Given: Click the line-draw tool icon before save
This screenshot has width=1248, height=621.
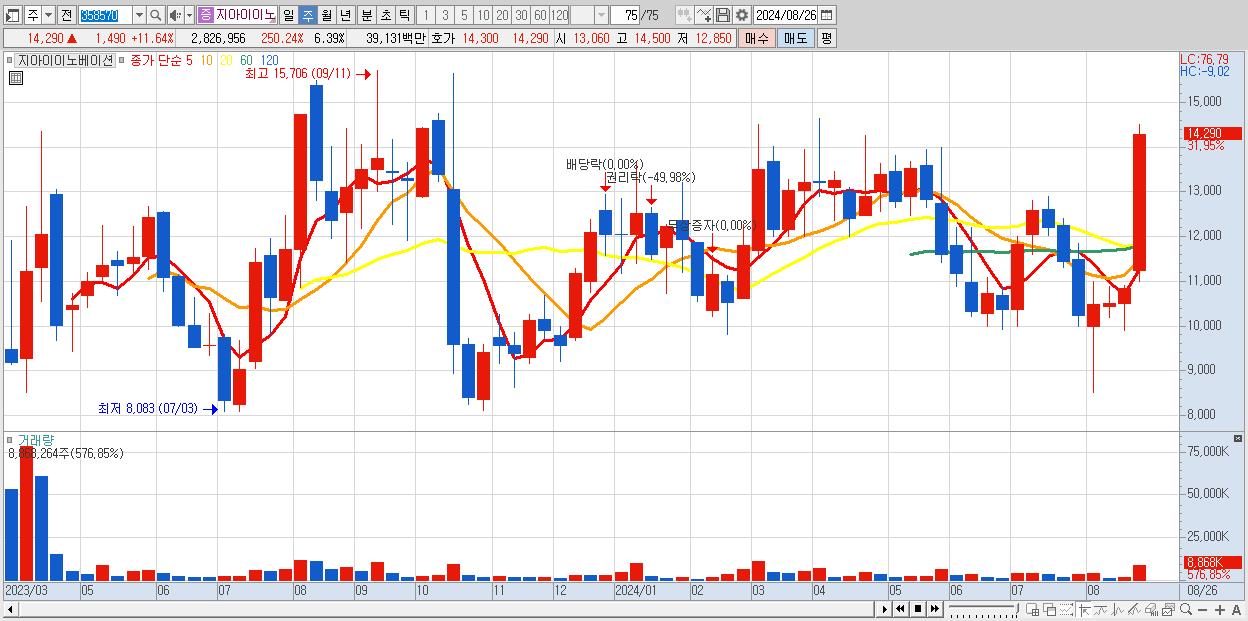Looking at the screenshot, I should tap(704, 15).
